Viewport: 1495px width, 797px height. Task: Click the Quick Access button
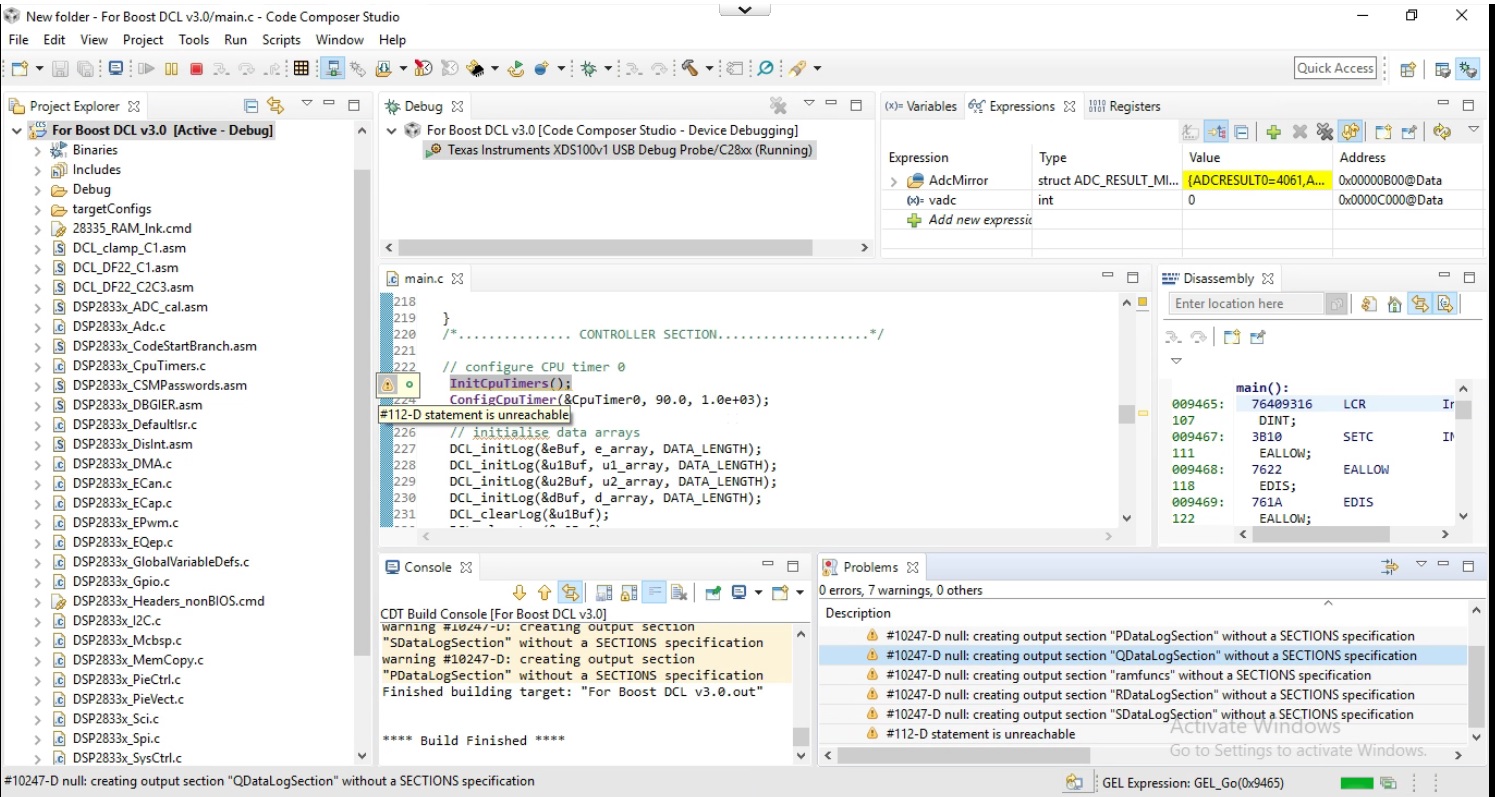(x=1335, y=68)
